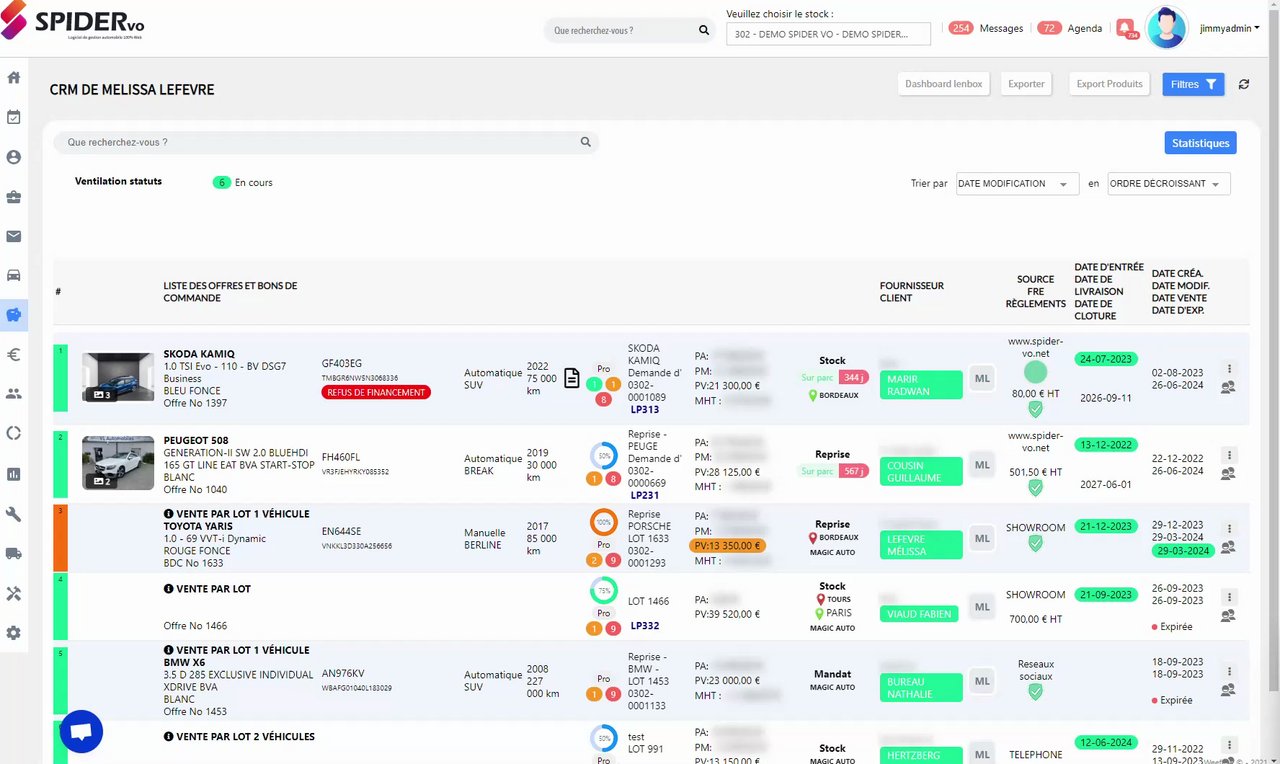Open three-dot menu on Peugeot 508 row

click(1229, 454)
